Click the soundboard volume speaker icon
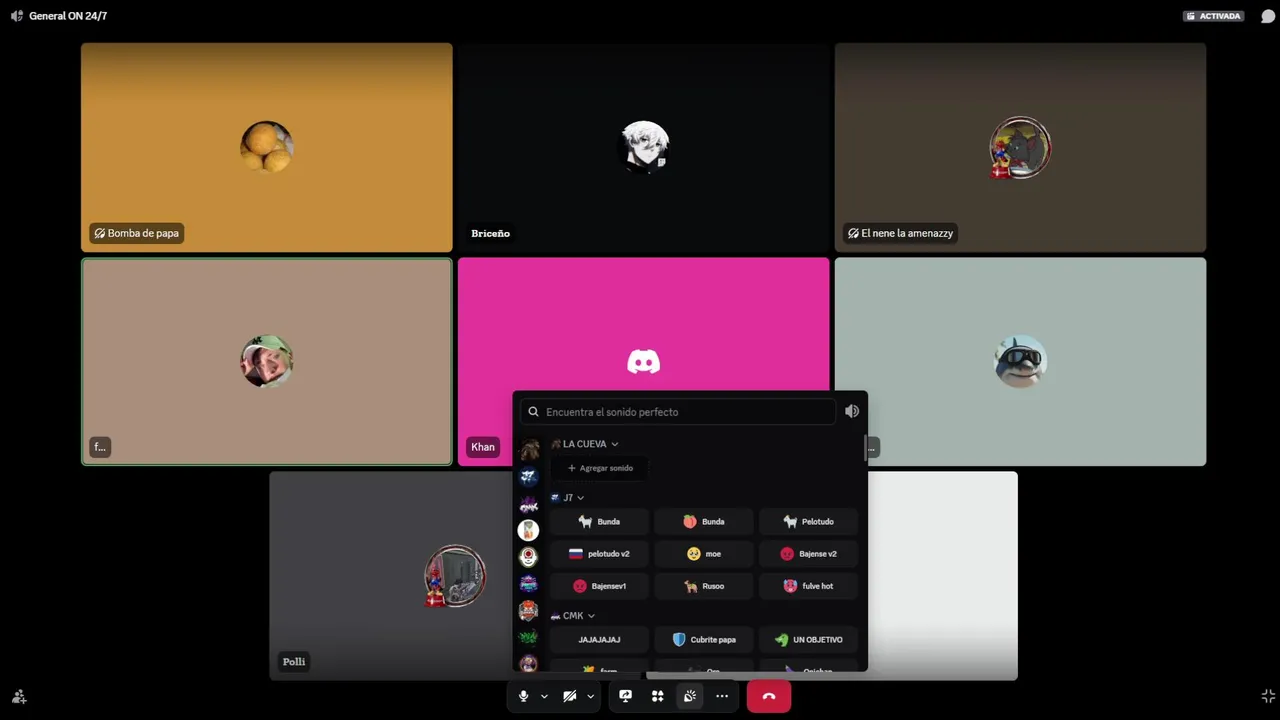The width and height of the screenshot is (1280, 720). coord(852,411)
